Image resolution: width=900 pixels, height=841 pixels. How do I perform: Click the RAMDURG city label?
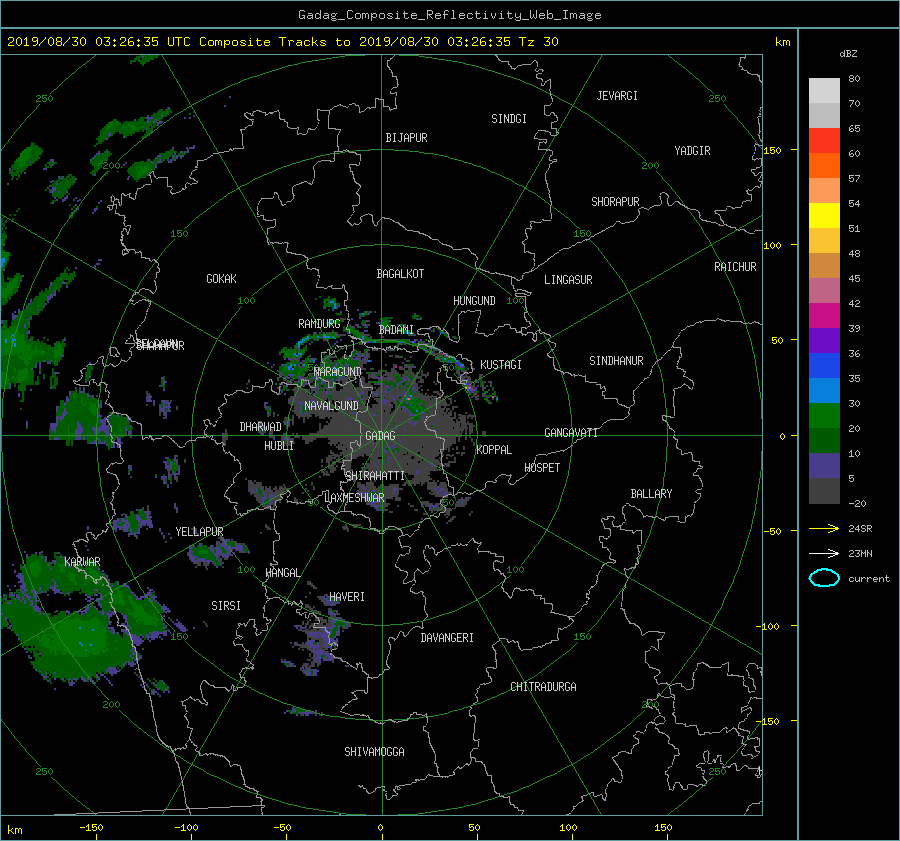(319, 324)
